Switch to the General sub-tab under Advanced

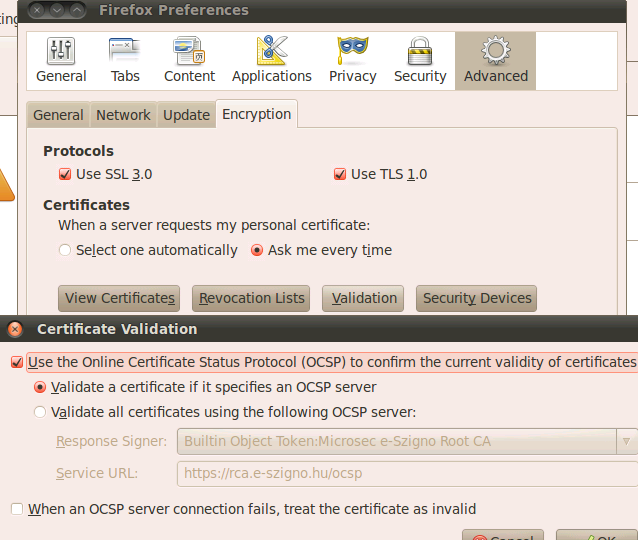(x=58, y=115)
